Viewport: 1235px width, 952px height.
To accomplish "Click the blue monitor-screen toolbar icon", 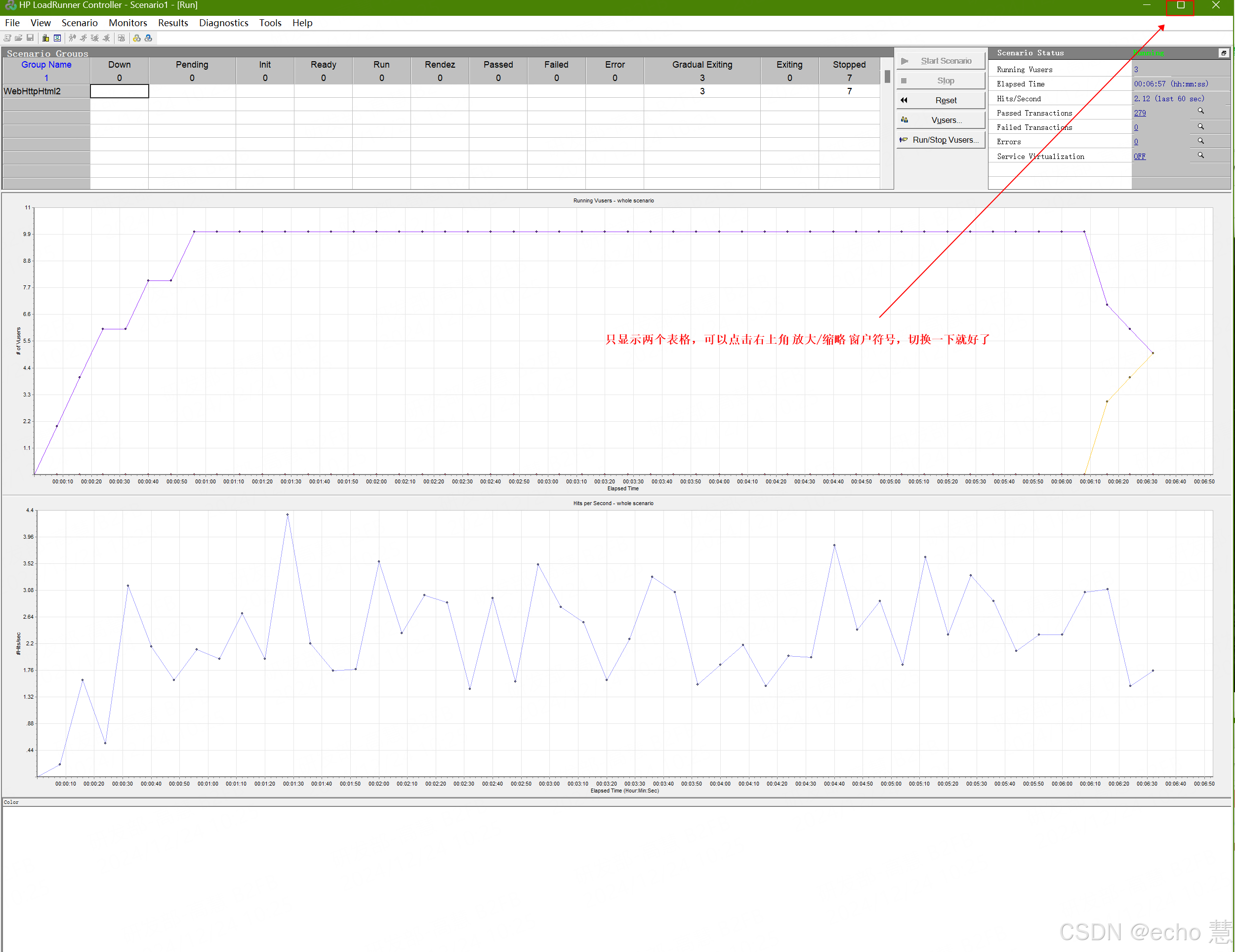I will click(x=57, y=39).
